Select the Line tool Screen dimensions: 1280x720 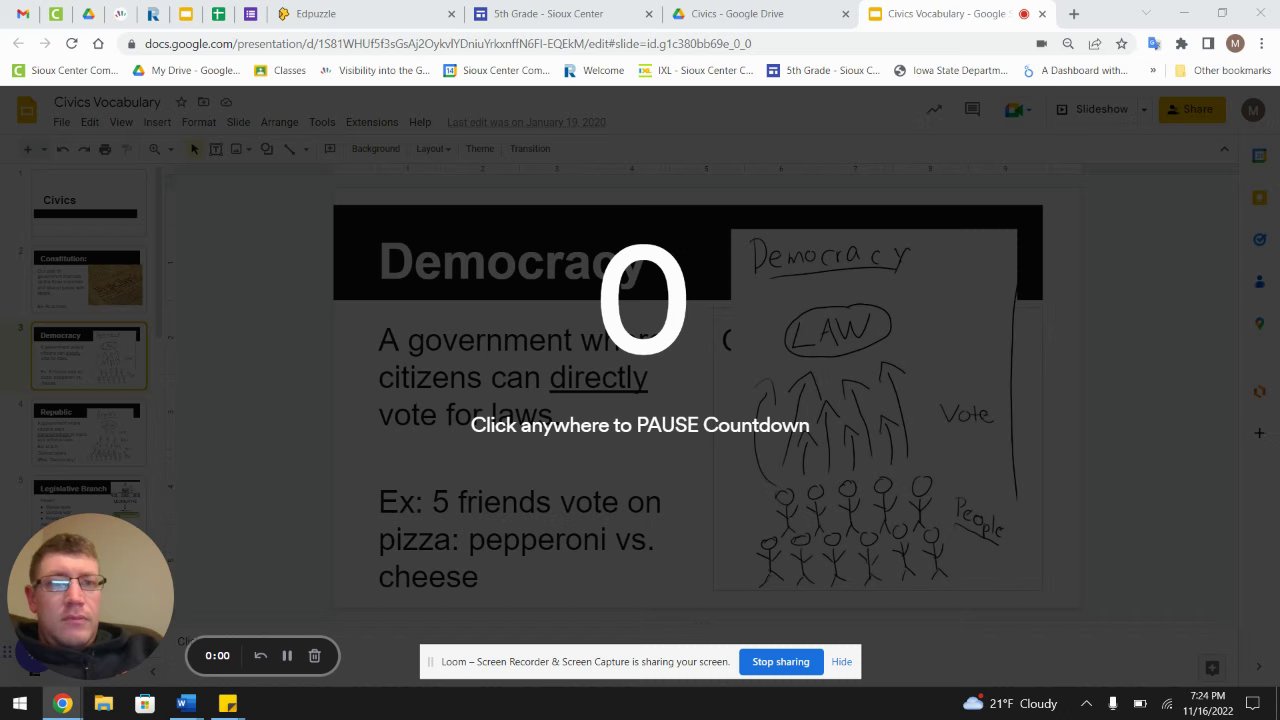(x=290, y=149)
